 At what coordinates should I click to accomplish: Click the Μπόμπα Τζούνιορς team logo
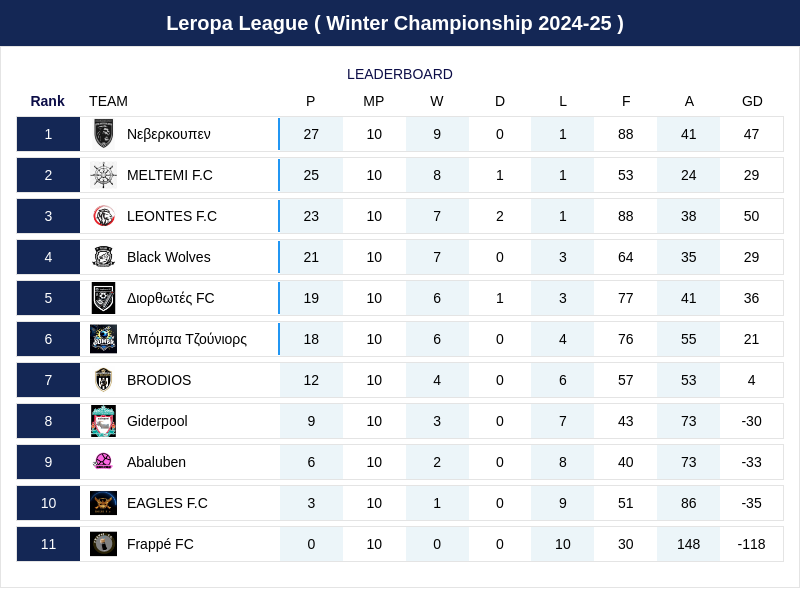click(103, 339)
